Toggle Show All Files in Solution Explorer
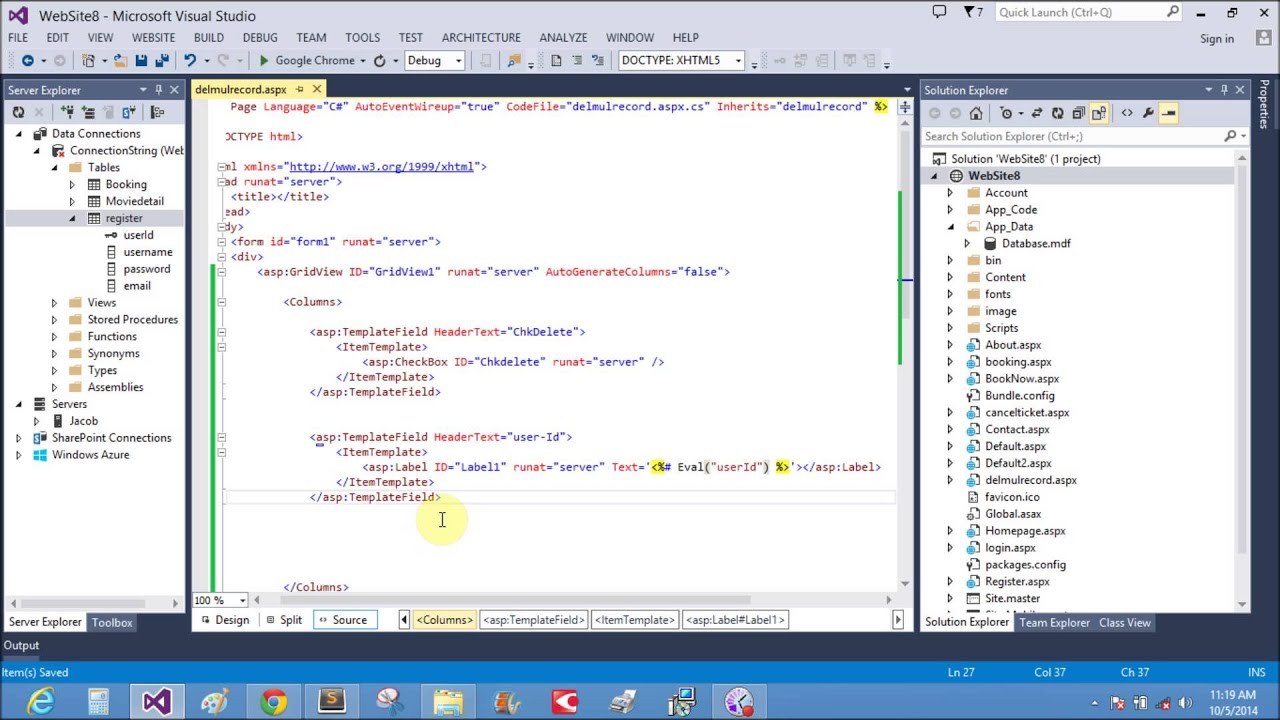 coord(1099,113)
